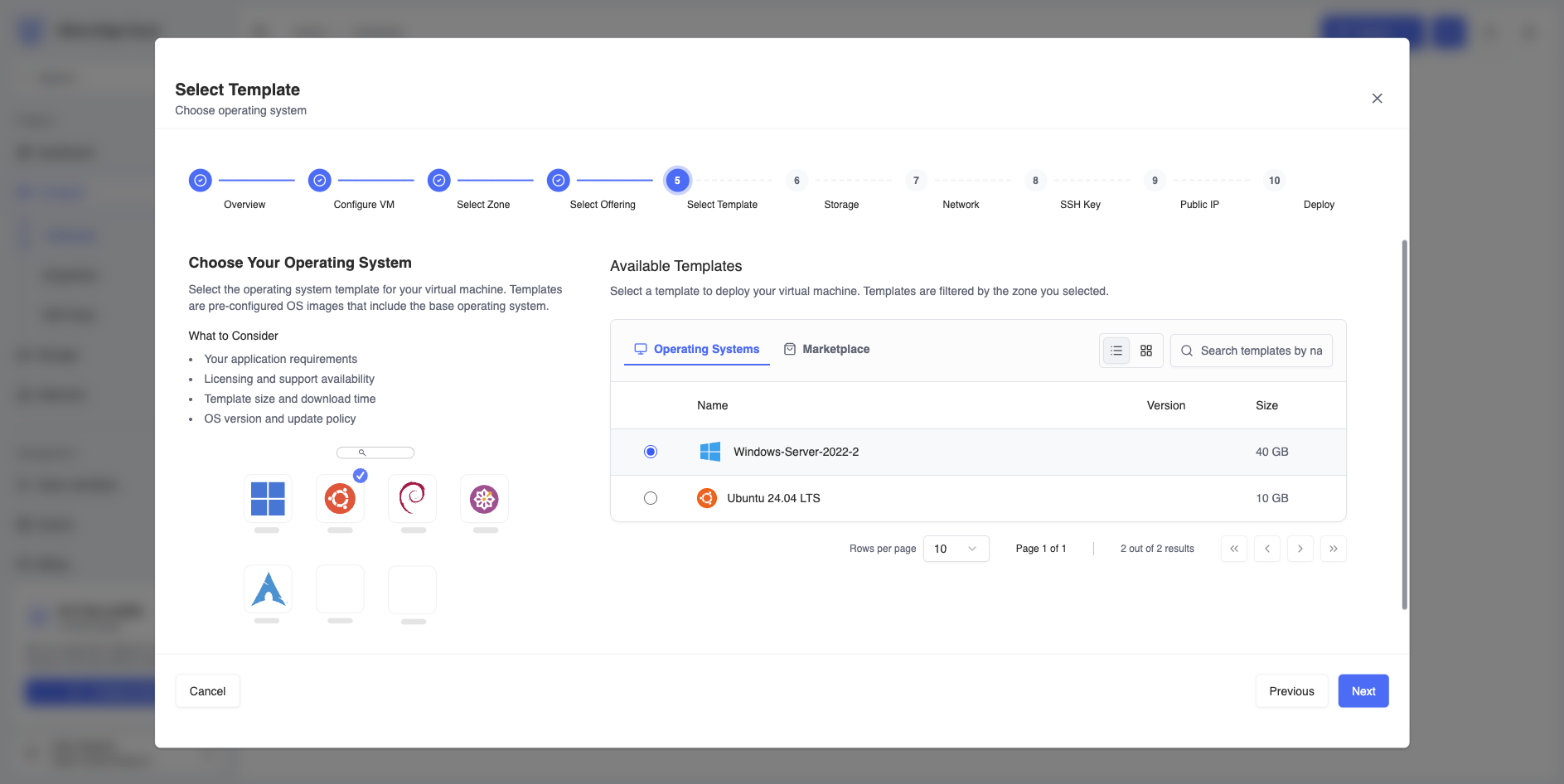Click the 'Page 1 of 1' text

1041,549
